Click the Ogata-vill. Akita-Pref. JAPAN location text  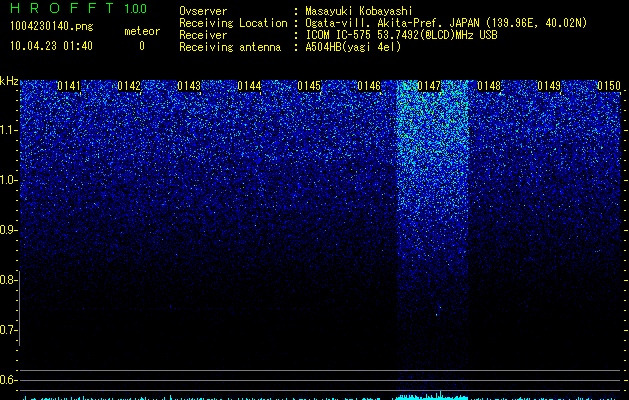click(446, 23)
